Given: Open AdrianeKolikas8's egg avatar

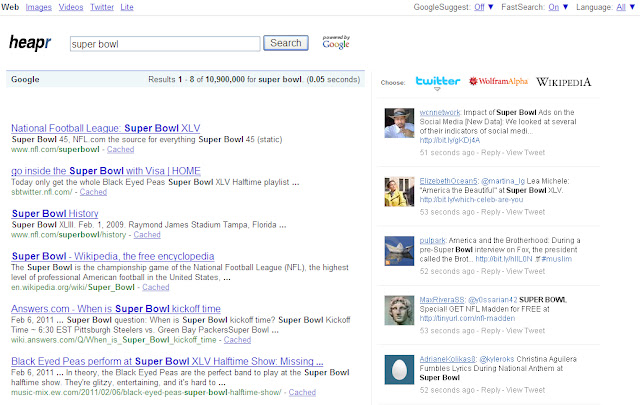Looking at the screenshot, I should pyautogui.click(x=399, y=370).
